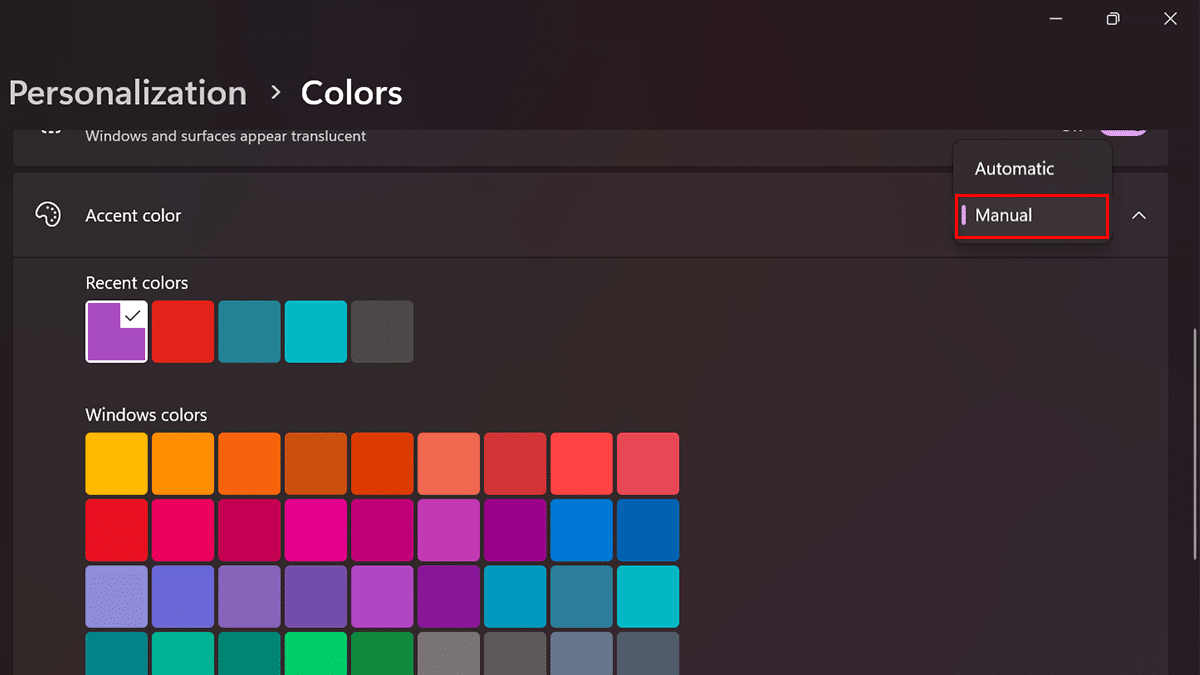Viewport: 1200px width, 675px height.
Task: Pick the yellow swatch in Windows colors
Action: pos(116,463)
